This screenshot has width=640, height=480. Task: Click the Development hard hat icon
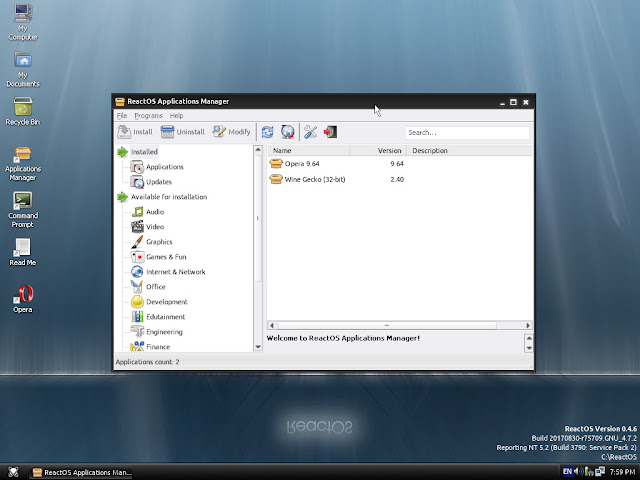click(137, 302)
